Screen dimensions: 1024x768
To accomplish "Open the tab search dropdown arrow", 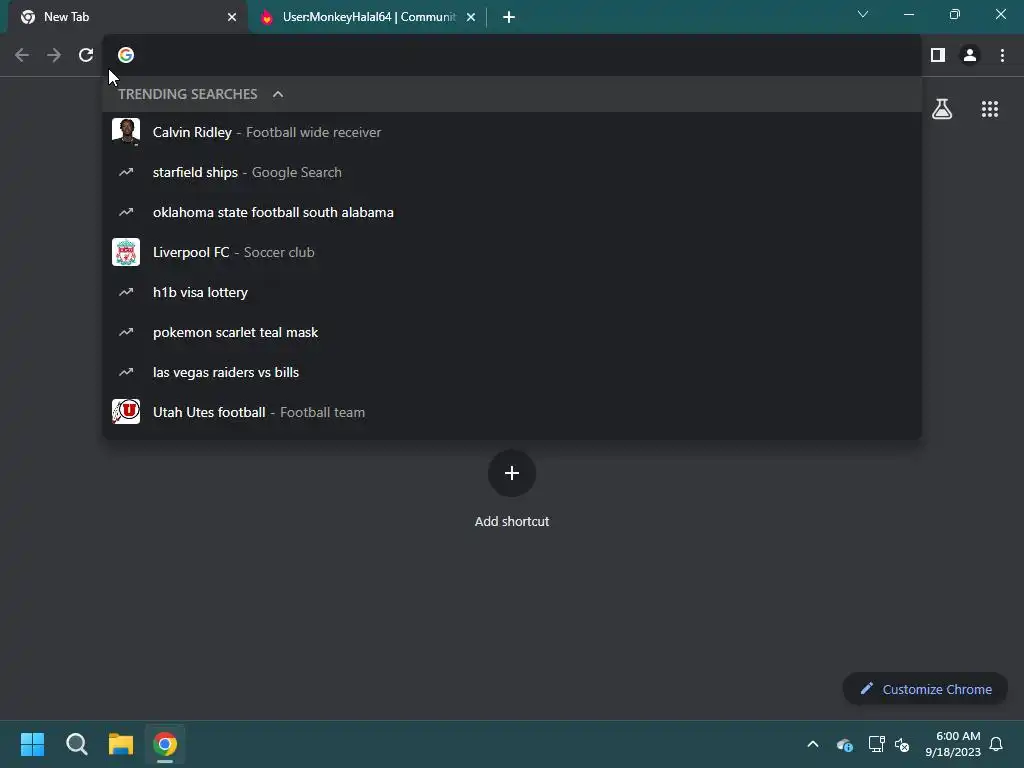I will pyautogui.click(x=863, y=14).
